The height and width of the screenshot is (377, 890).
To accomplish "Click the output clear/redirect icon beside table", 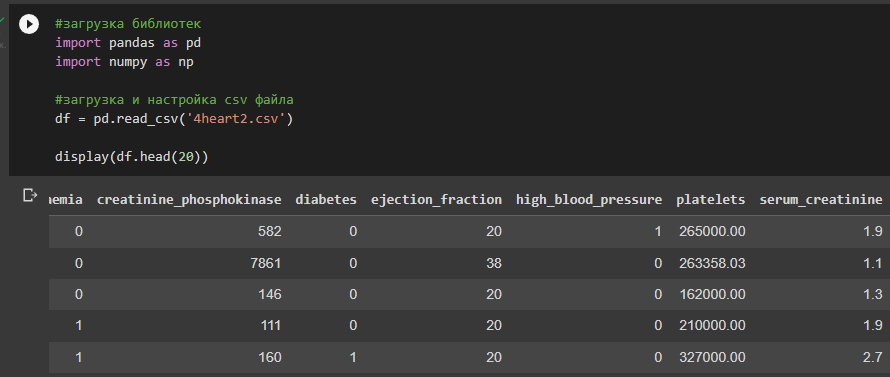I will tap(30, 196).
